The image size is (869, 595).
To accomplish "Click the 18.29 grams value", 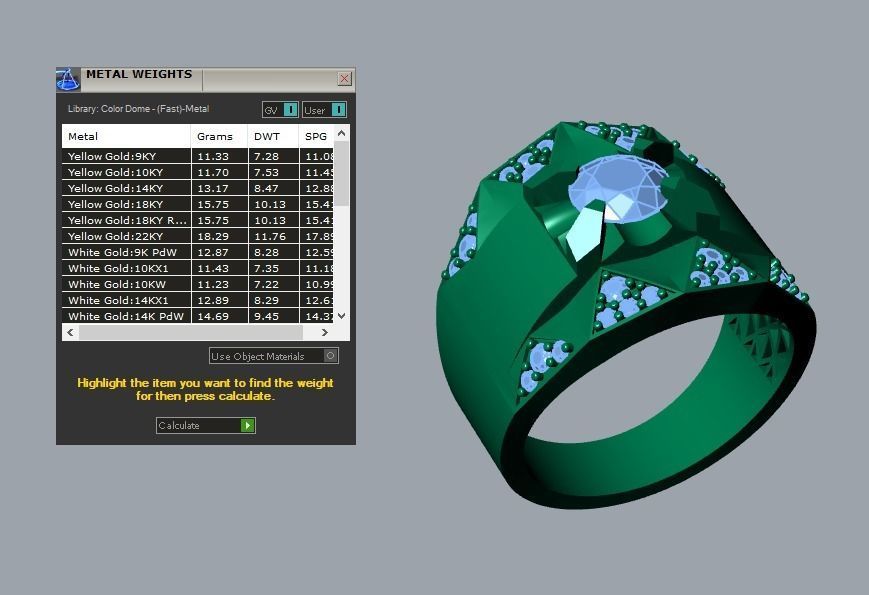I will click(x=213, y=237).
